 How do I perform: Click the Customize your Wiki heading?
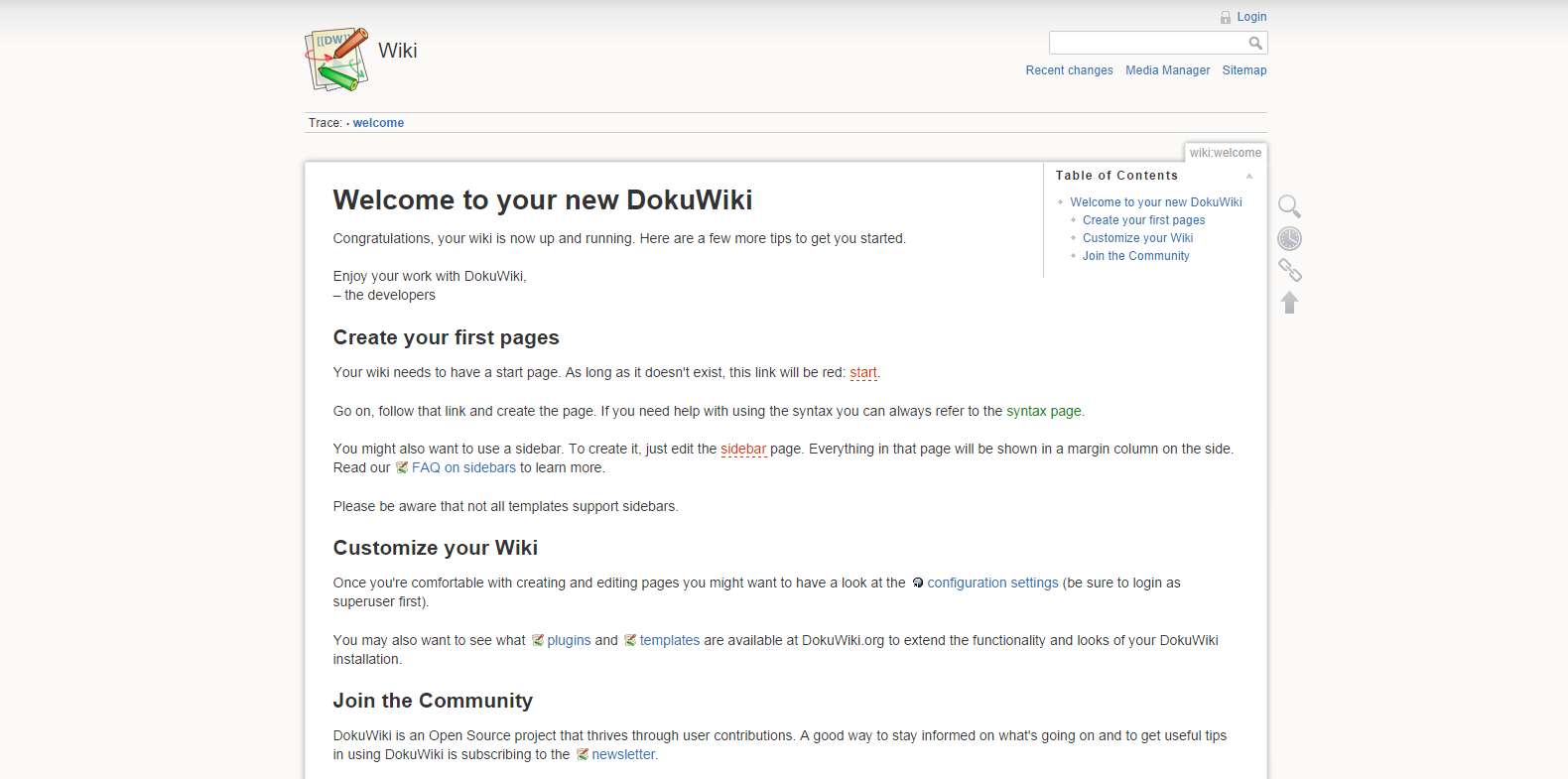coord(436,548)
